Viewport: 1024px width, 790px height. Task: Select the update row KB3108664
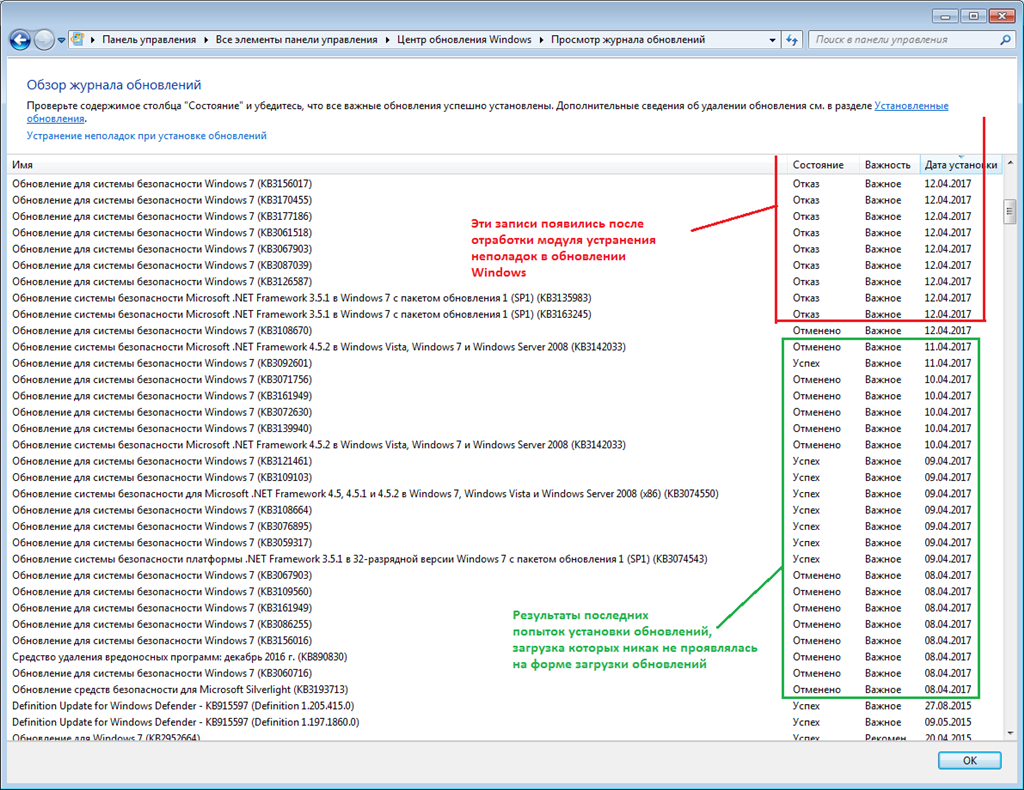[504, 511]
